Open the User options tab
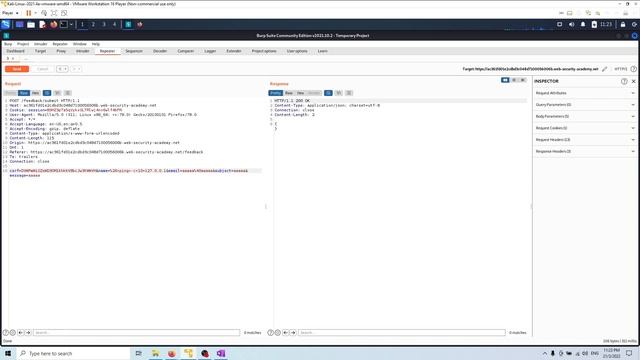 coord(297,51)
